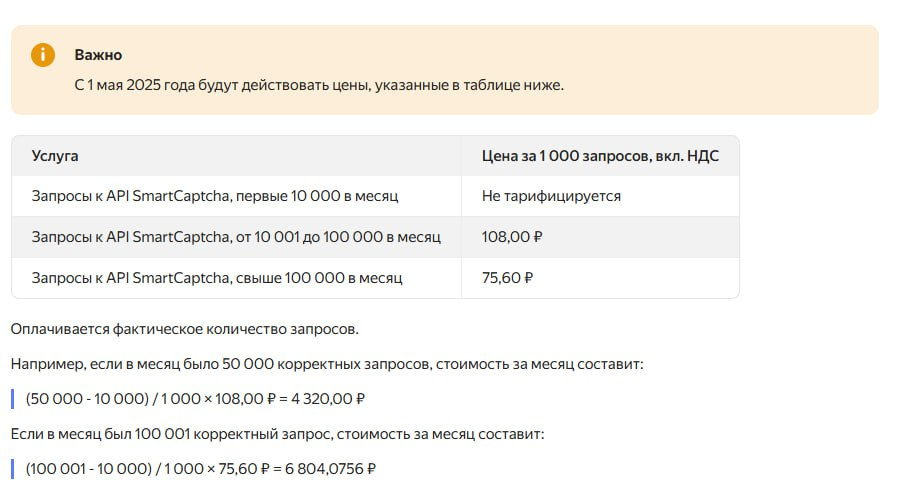Click the orange info icon in notice
This screenshot has width=903, height=489.
click(x=42, y=55)
